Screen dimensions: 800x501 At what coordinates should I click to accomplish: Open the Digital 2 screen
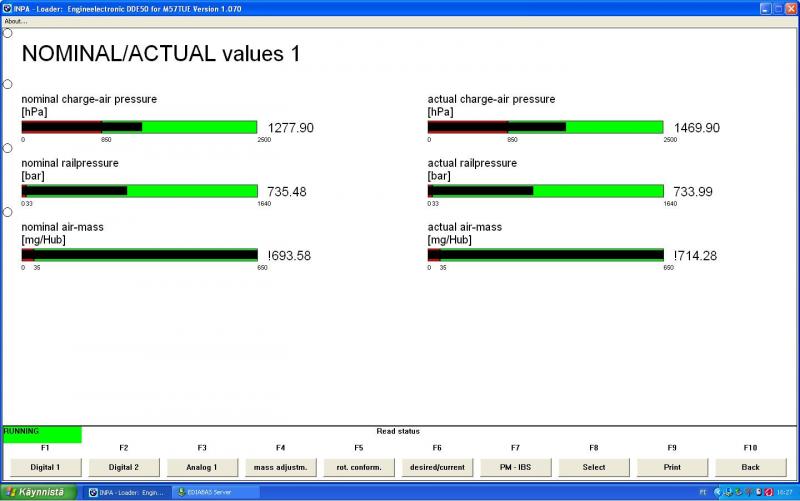pos(124,467)
